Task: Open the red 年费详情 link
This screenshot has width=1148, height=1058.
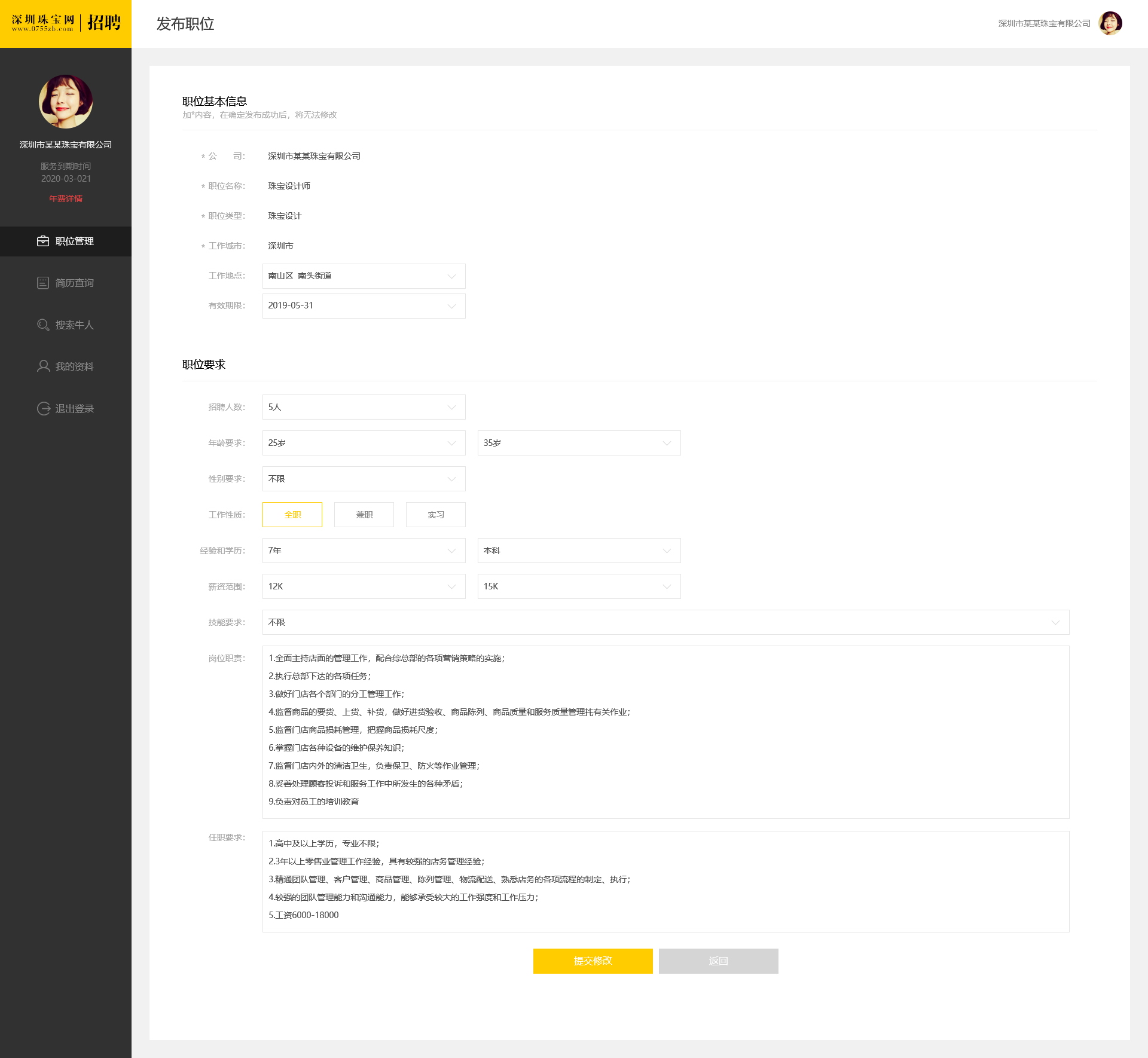Action: coord(66,198)
